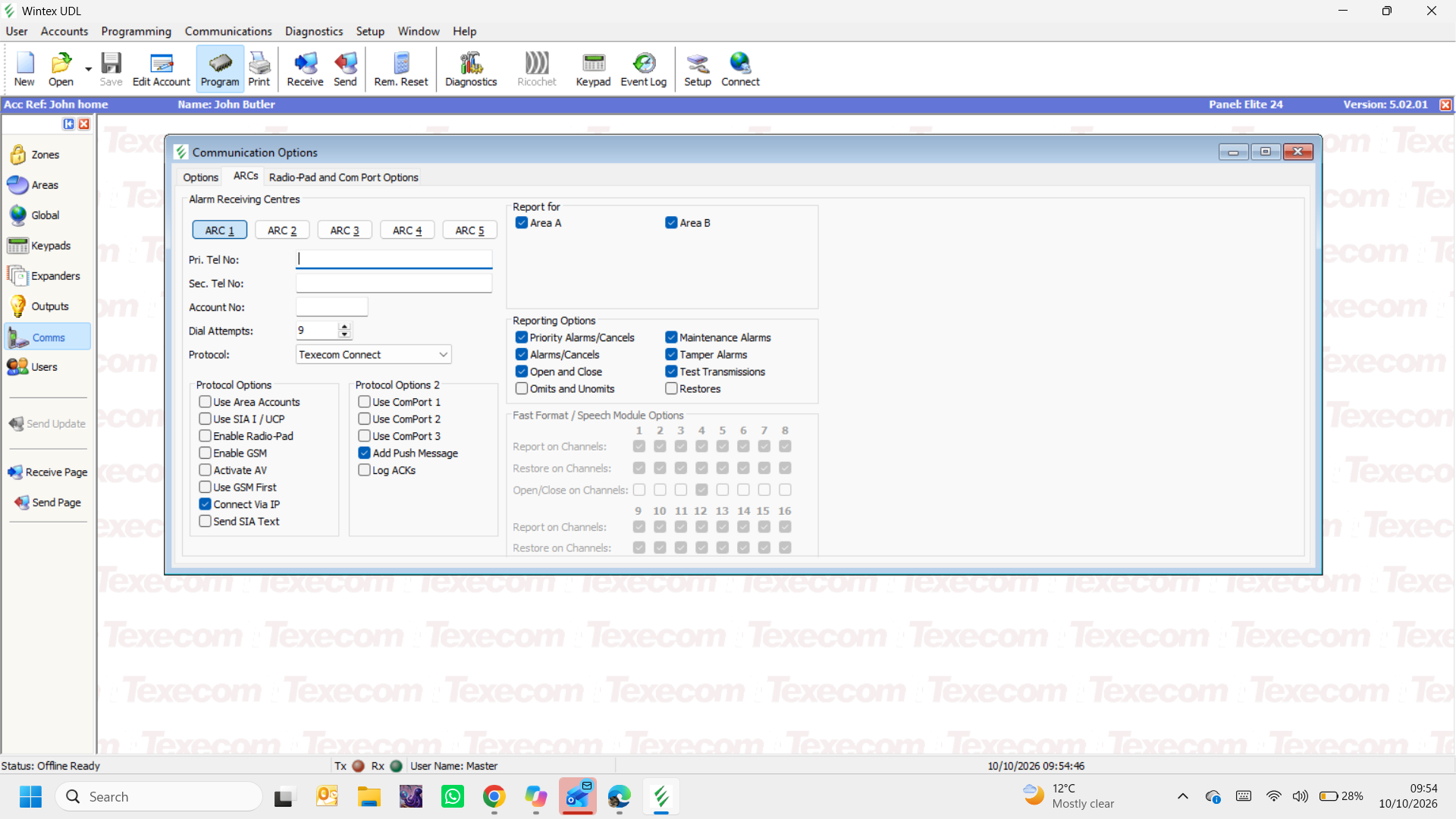Open the dropdown arrow next to Open
The height and width of the screenshot is (819, 1456).
[x=88, y=69]
